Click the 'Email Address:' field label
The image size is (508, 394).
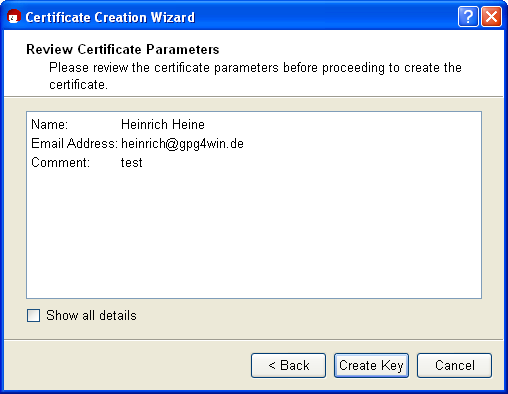point(74,144)
